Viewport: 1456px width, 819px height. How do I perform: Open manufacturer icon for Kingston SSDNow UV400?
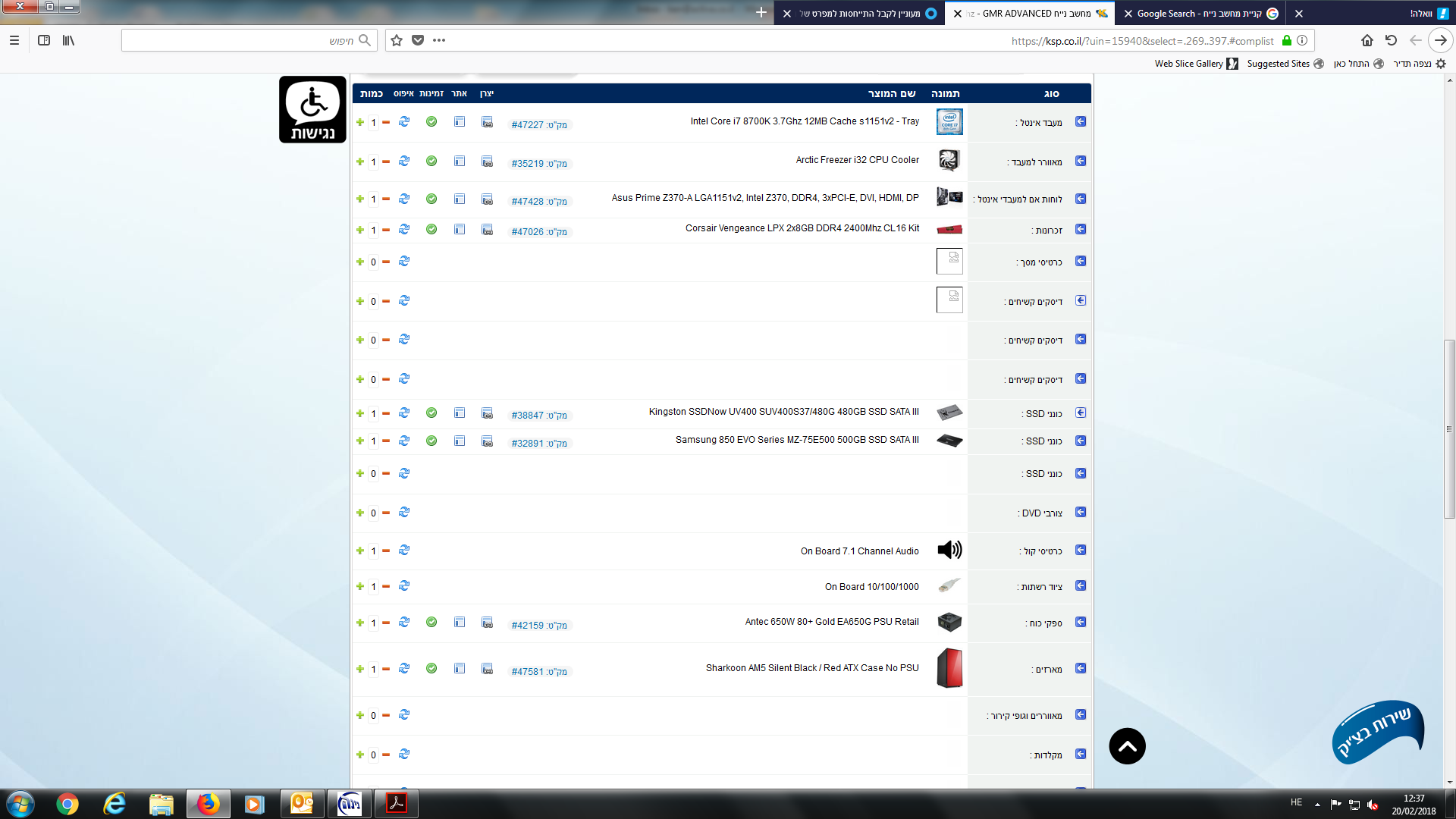487,413
